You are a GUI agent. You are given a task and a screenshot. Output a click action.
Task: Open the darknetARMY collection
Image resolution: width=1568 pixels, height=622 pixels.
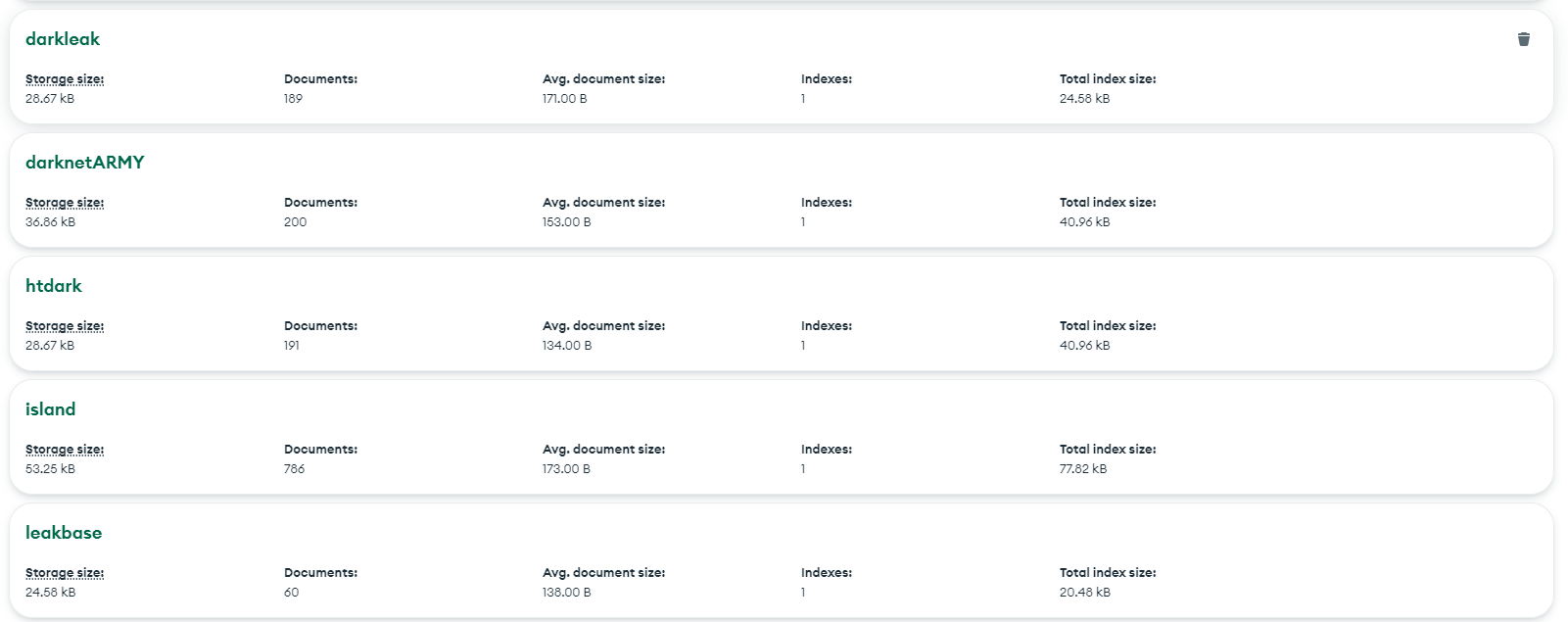85,163
